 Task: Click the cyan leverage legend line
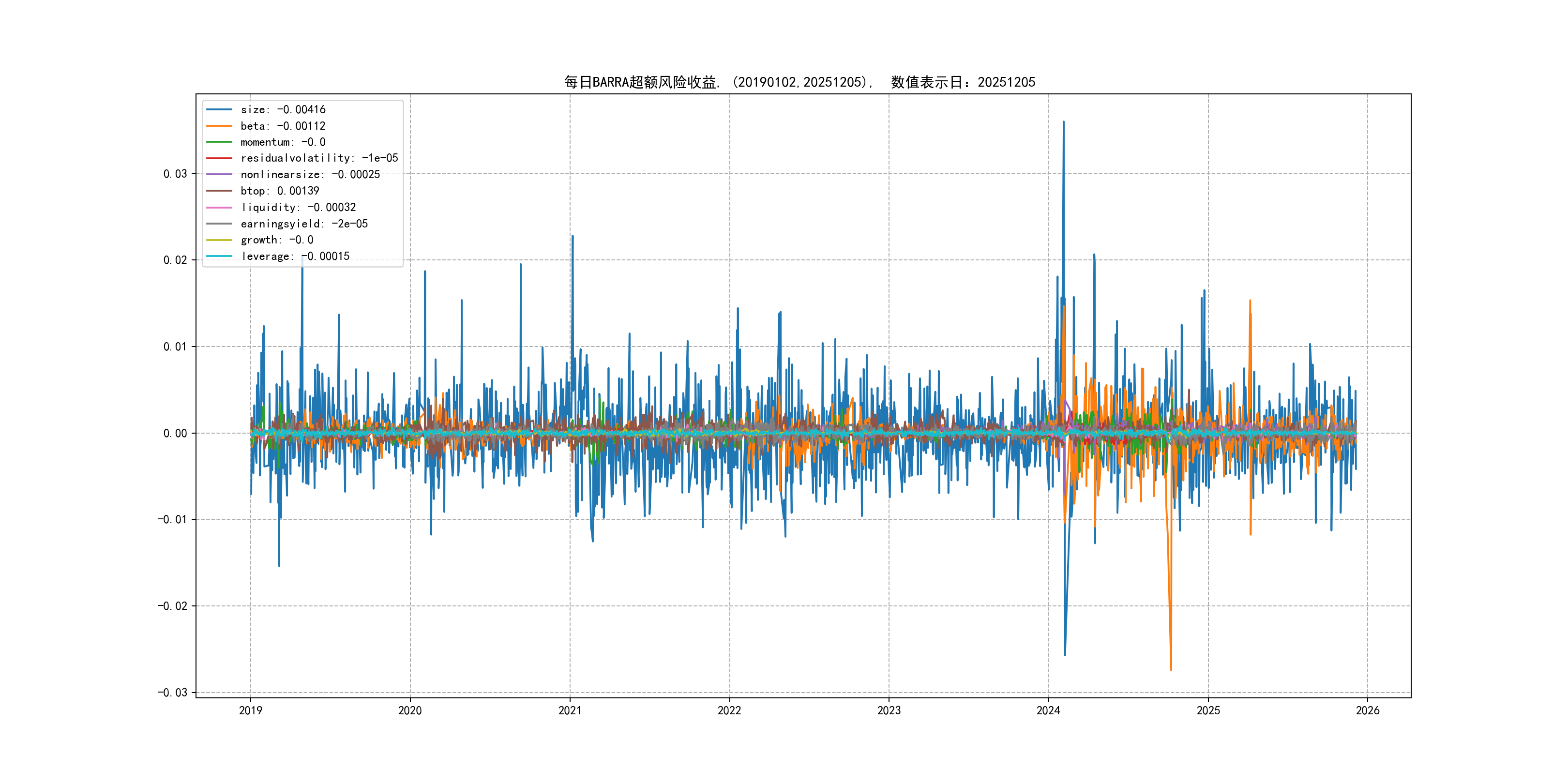(219, 256)
